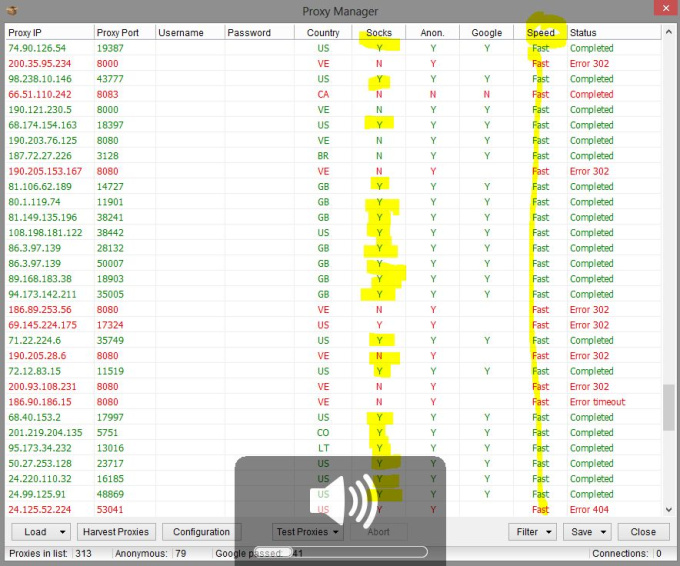Select proxy row 190.205.153.167
Screen dimensions: 680x566
333,171
